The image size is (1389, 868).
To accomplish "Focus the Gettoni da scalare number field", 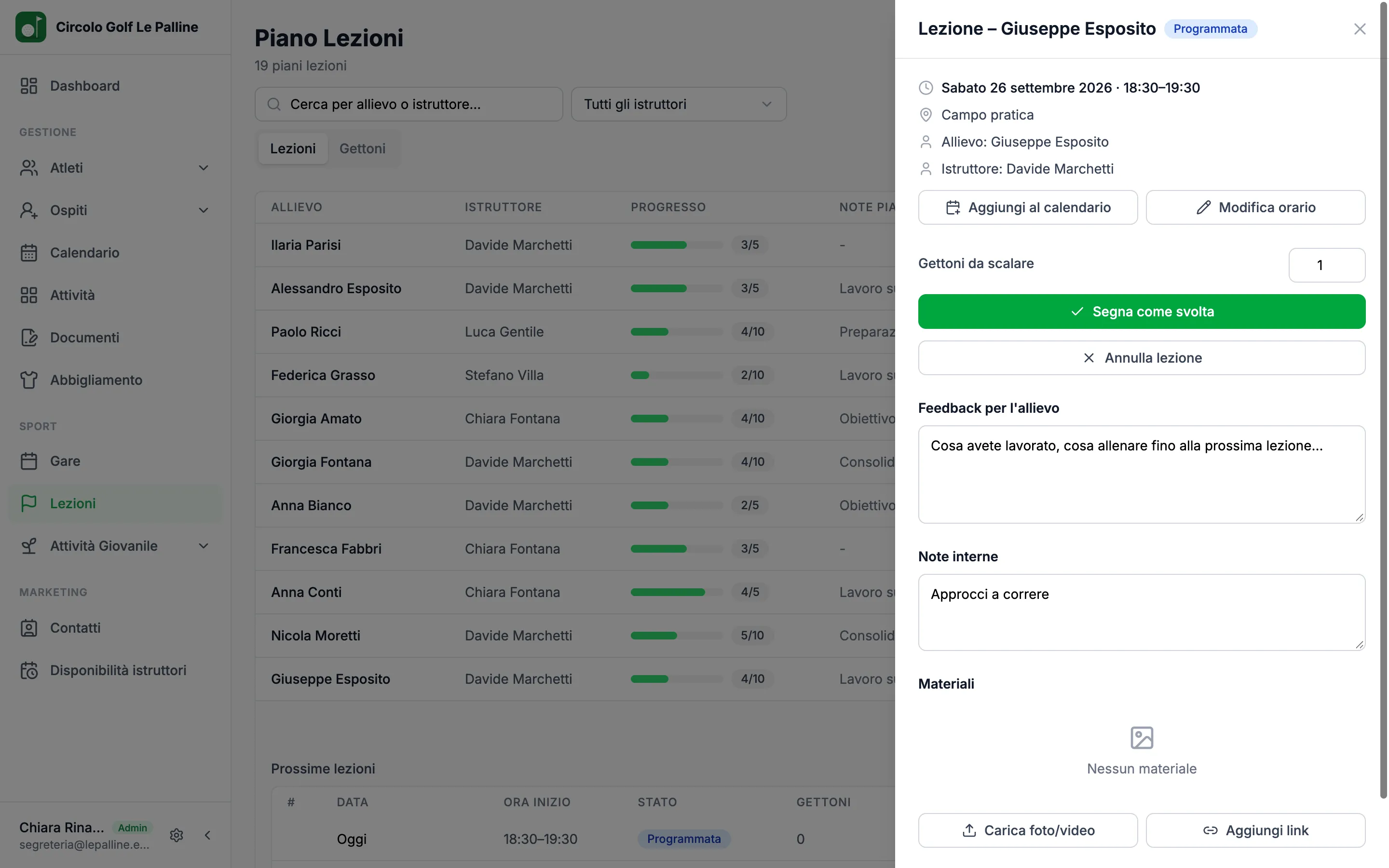I will click(x=1326, y=265).
